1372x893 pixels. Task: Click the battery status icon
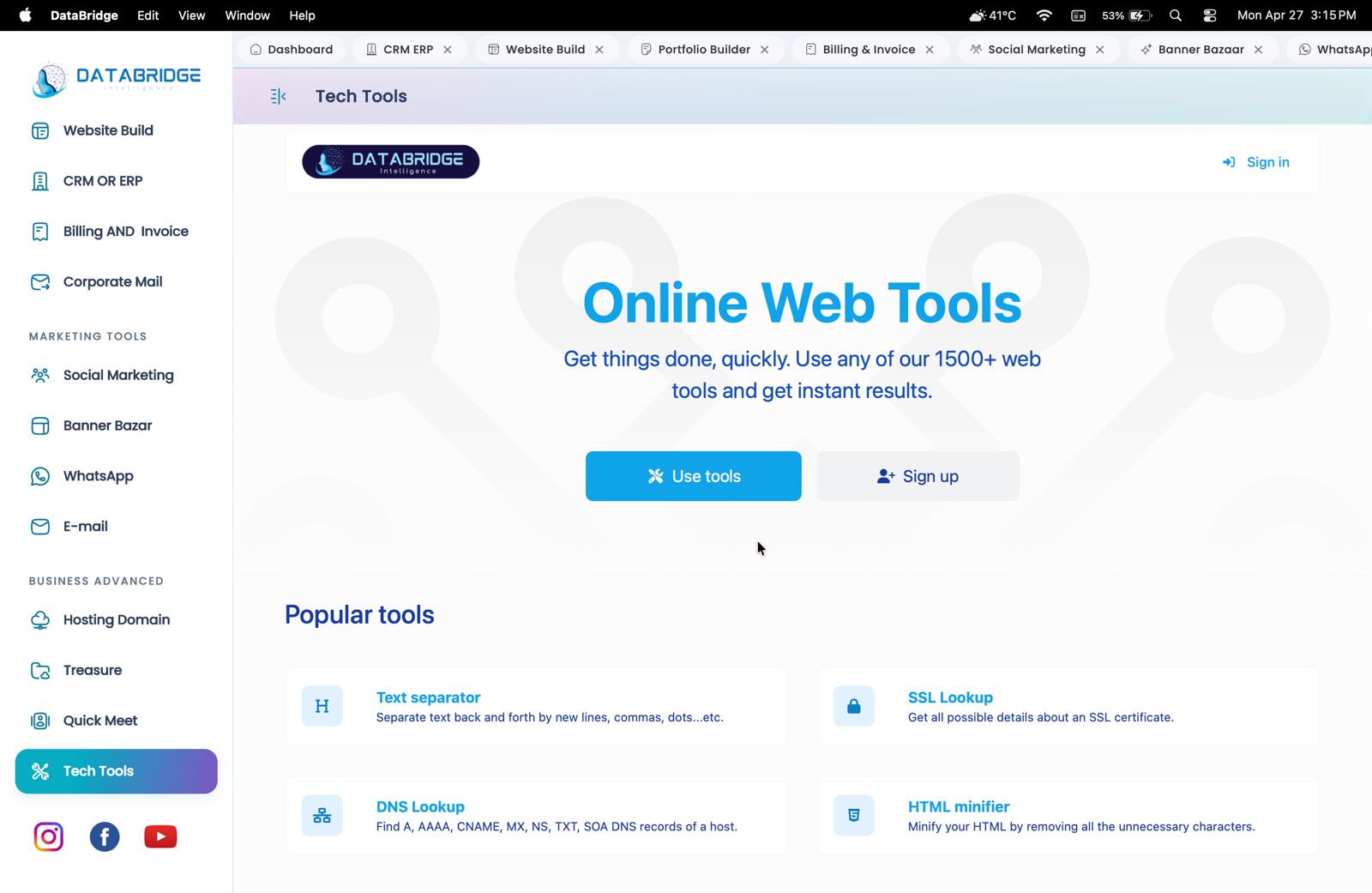[x=1128, y=15]
